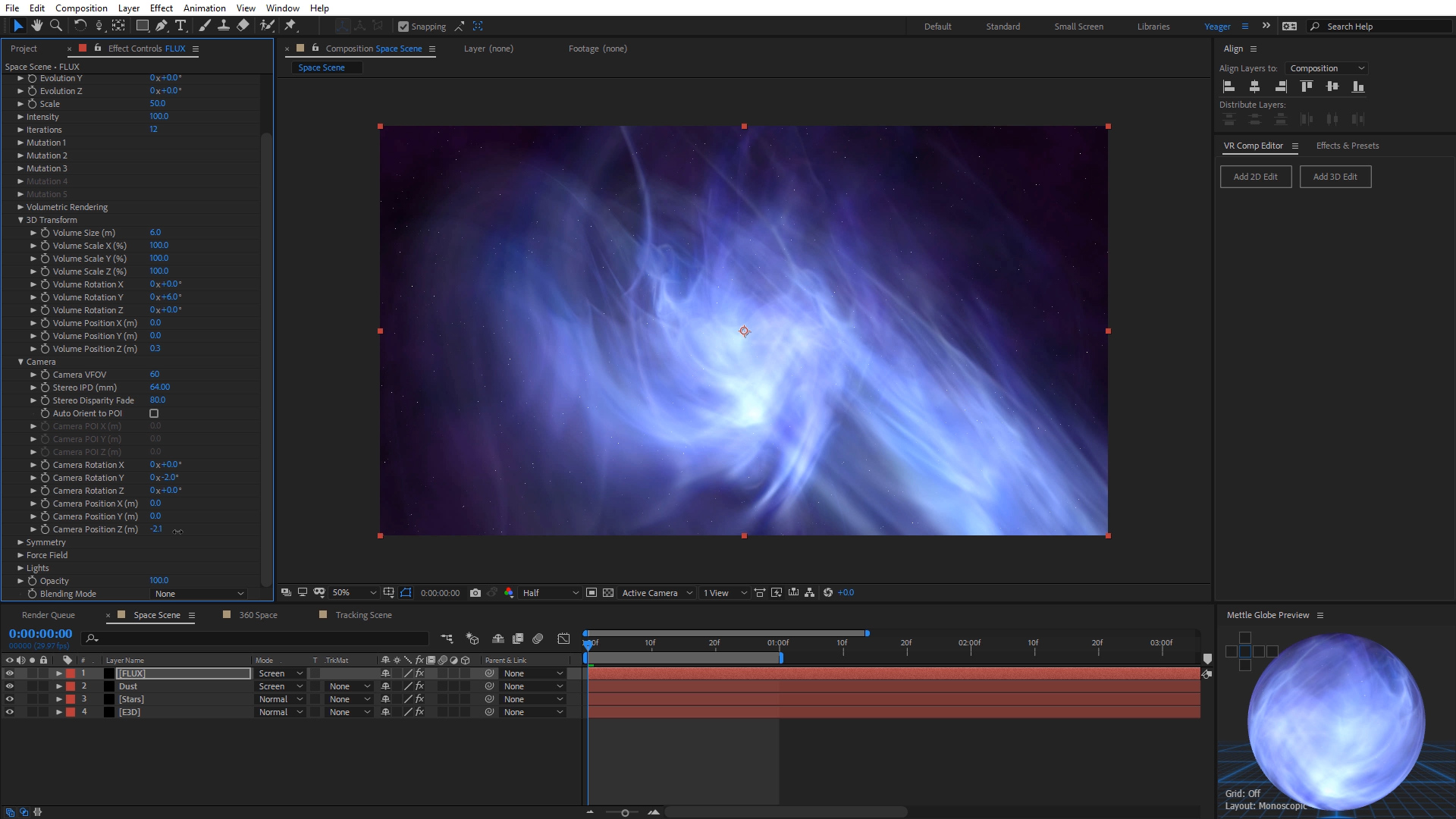Screen dimensions: 1456x819
Task: Select the Puppet Pin tool
Action: pyautogui.click(x=290, y=26)
